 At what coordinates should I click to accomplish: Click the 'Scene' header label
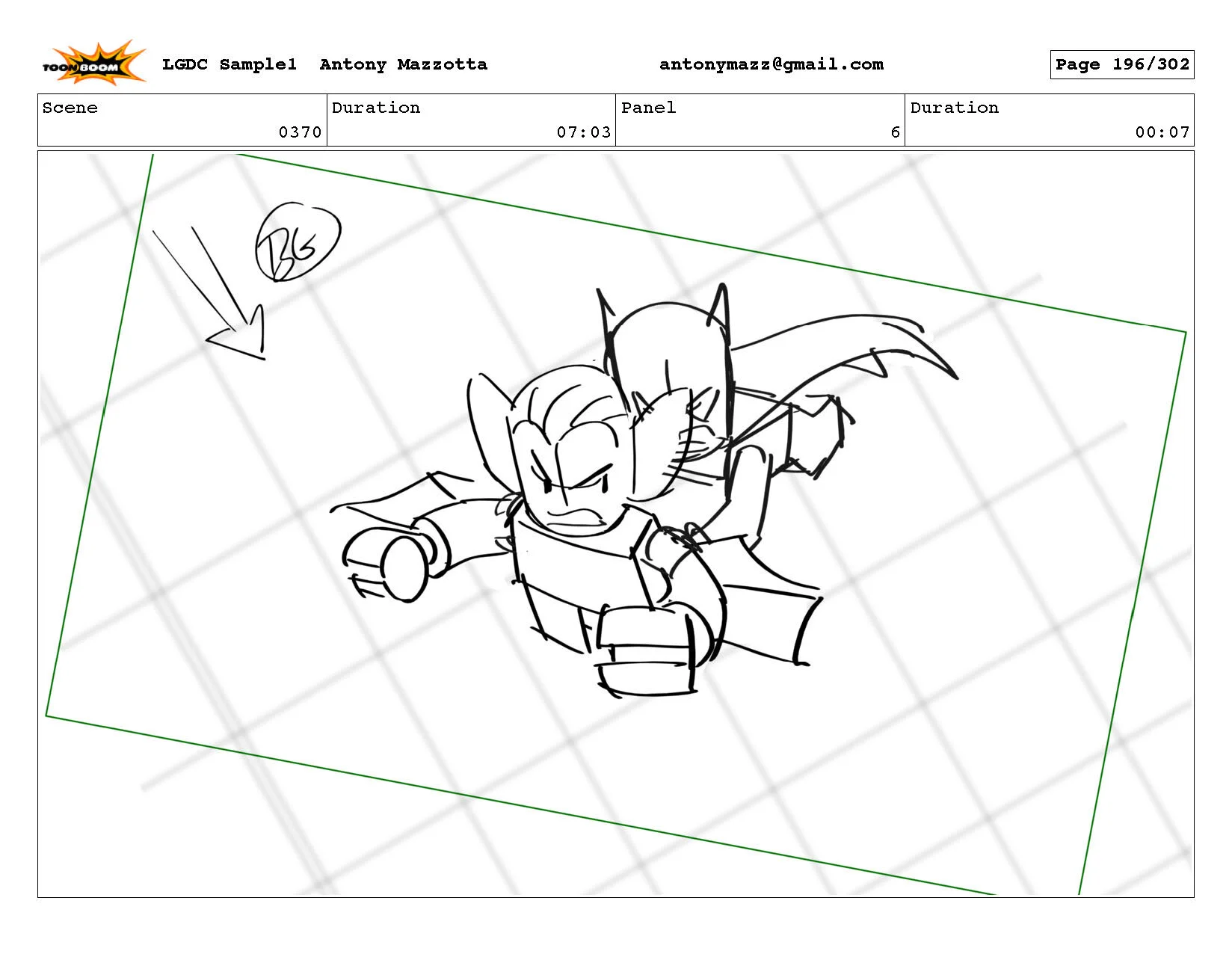pos(70,108)
